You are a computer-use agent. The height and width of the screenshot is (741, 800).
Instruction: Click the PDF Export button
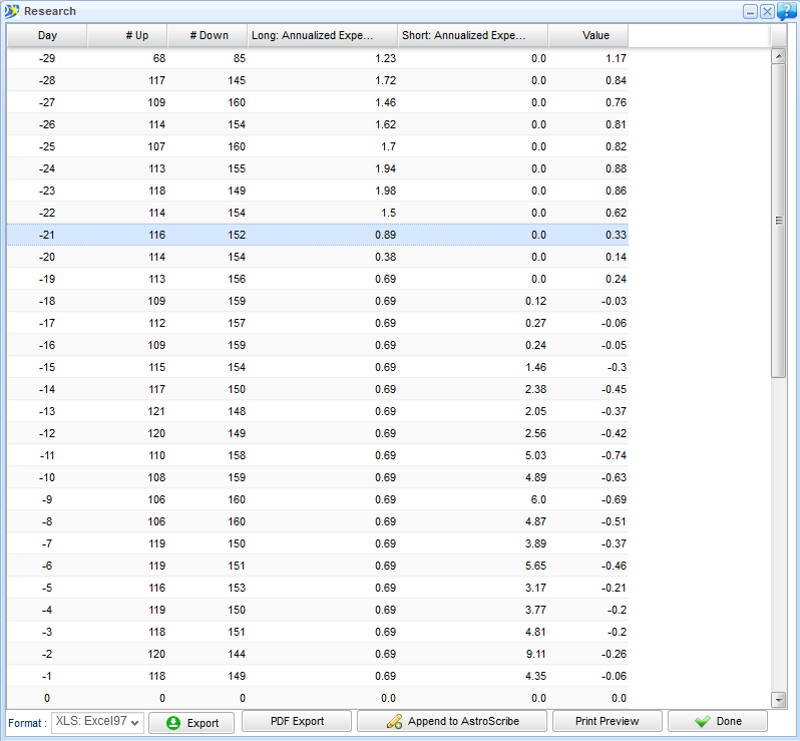296,721
